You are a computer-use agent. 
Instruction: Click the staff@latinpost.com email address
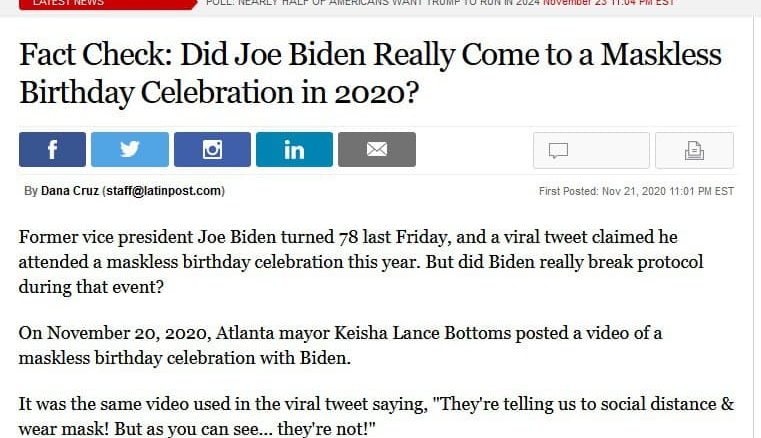(x=164, y=191)
